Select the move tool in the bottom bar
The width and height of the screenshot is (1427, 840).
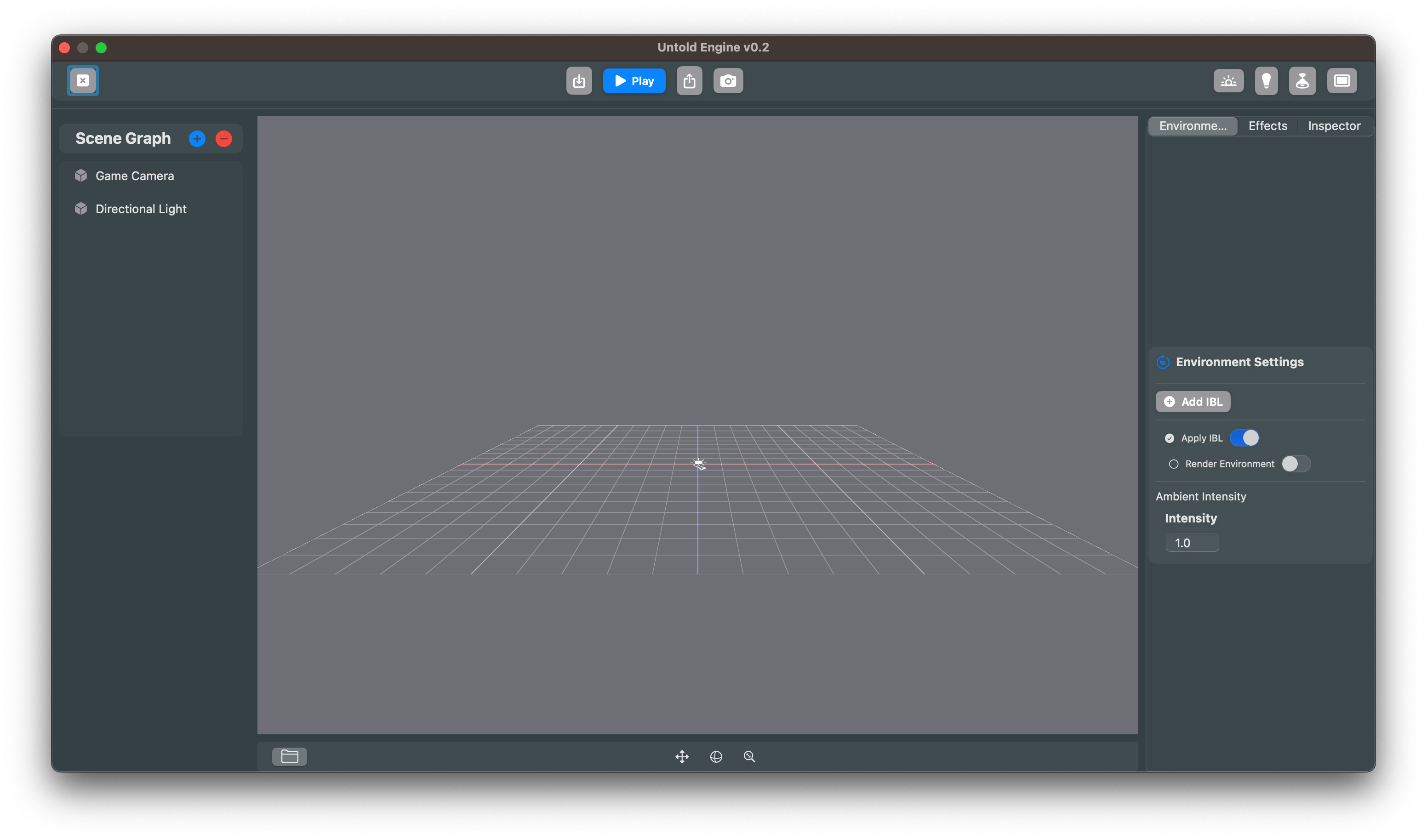coord(682,756)
